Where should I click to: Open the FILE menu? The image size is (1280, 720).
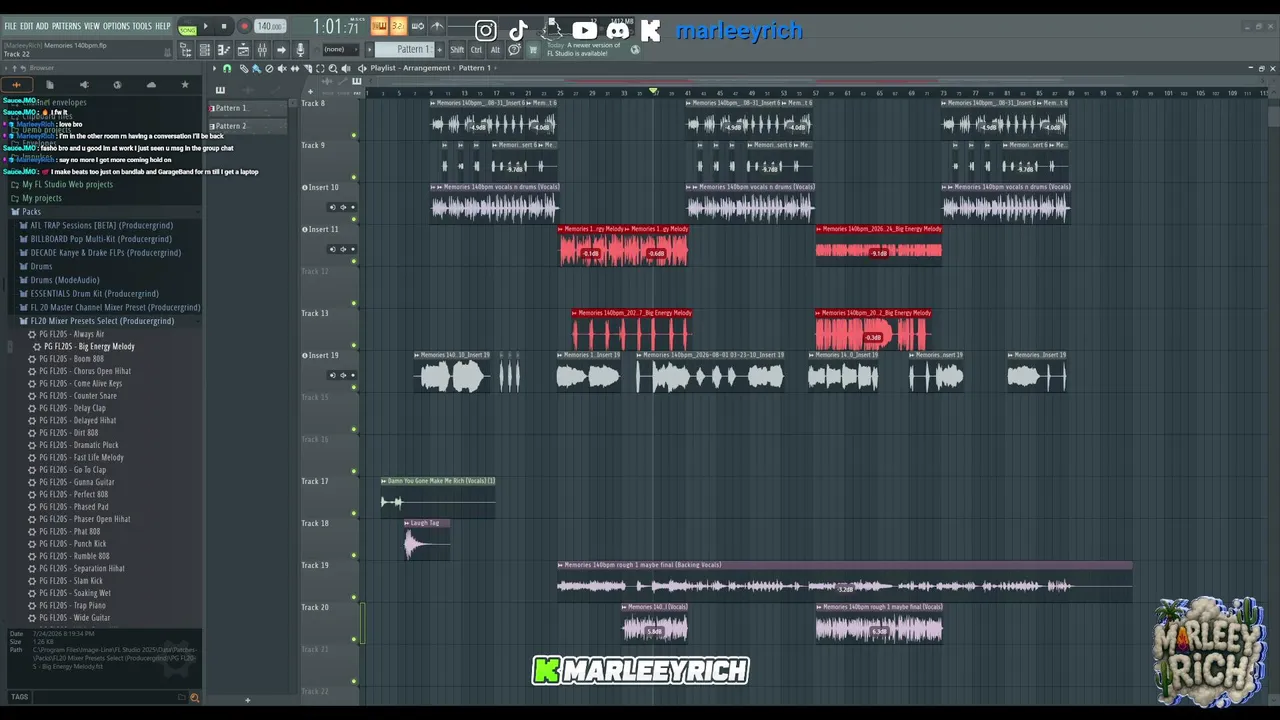pos(11,26)
